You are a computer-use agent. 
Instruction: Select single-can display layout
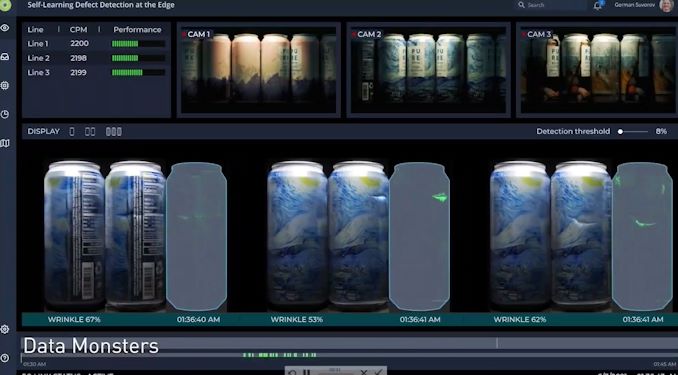[x=72, y=131]
